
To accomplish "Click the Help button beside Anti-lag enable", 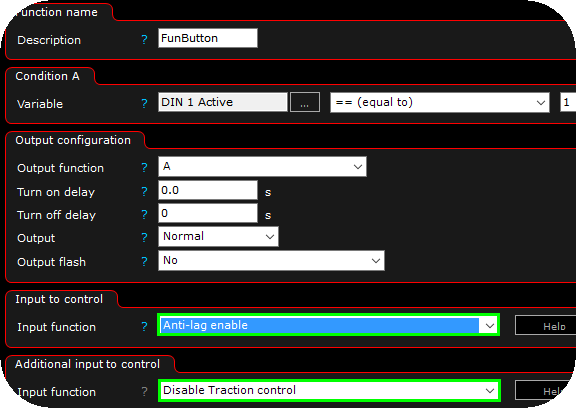I will click(x=546, y=325).
